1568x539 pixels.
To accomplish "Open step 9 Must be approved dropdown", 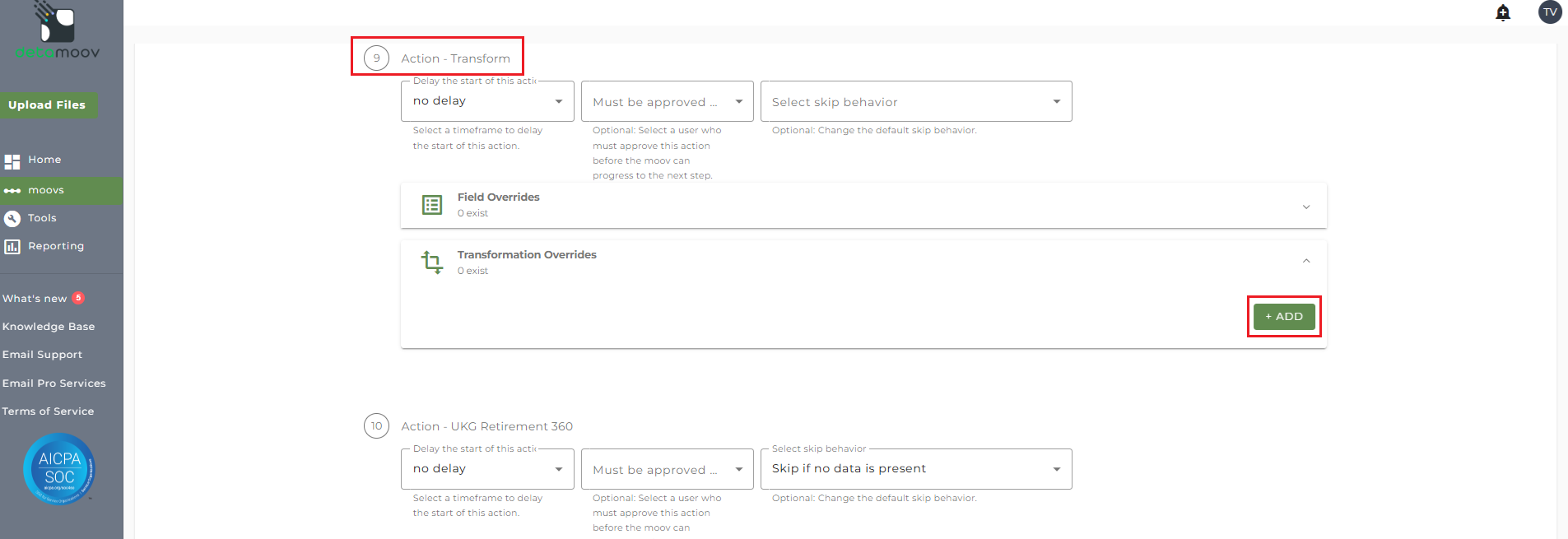I will point(667,102).
